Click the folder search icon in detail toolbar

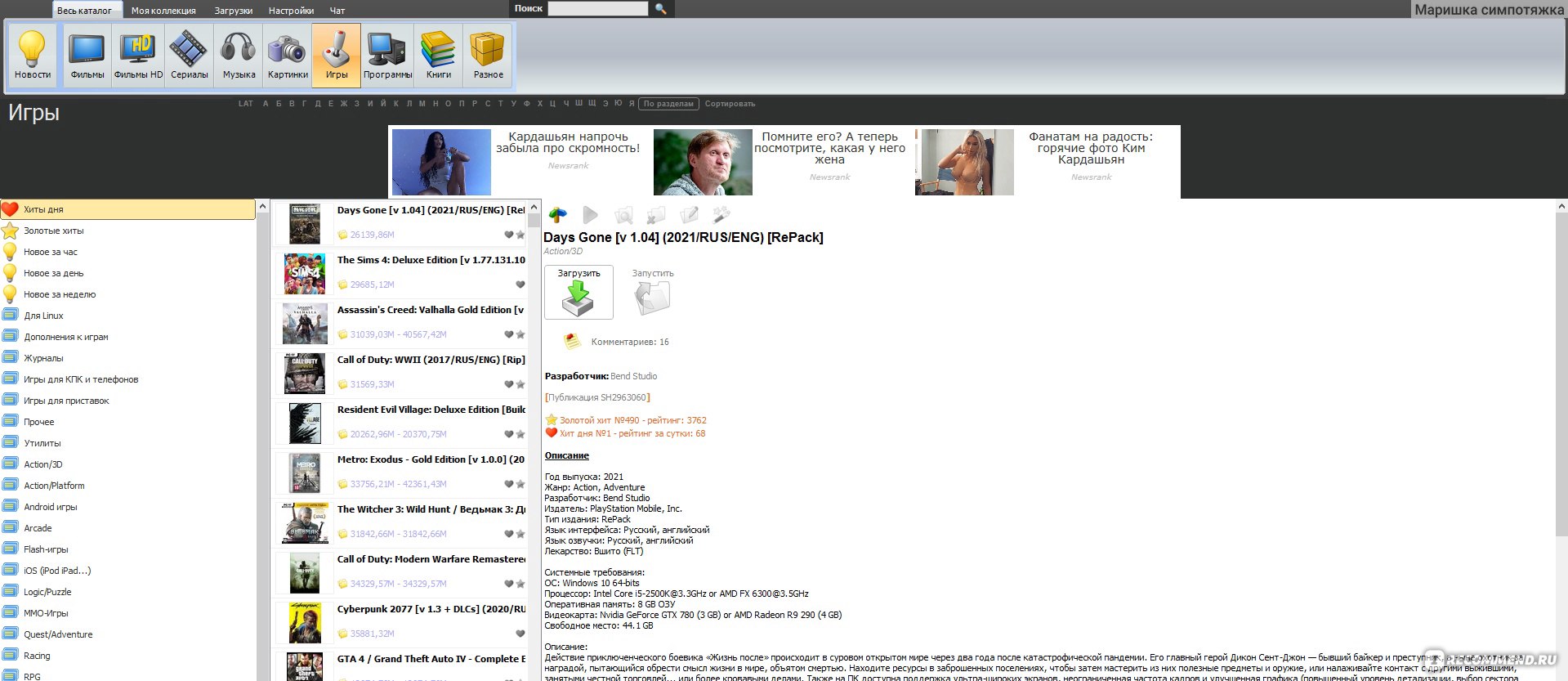[623, 215]
